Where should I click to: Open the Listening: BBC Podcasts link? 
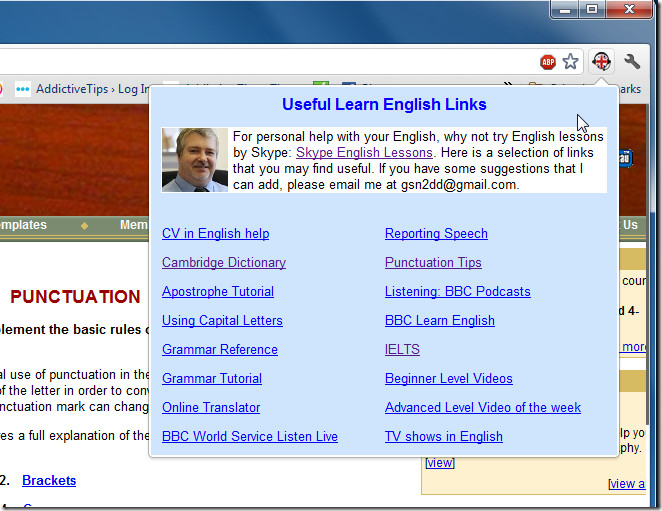[x=458, y=291]
